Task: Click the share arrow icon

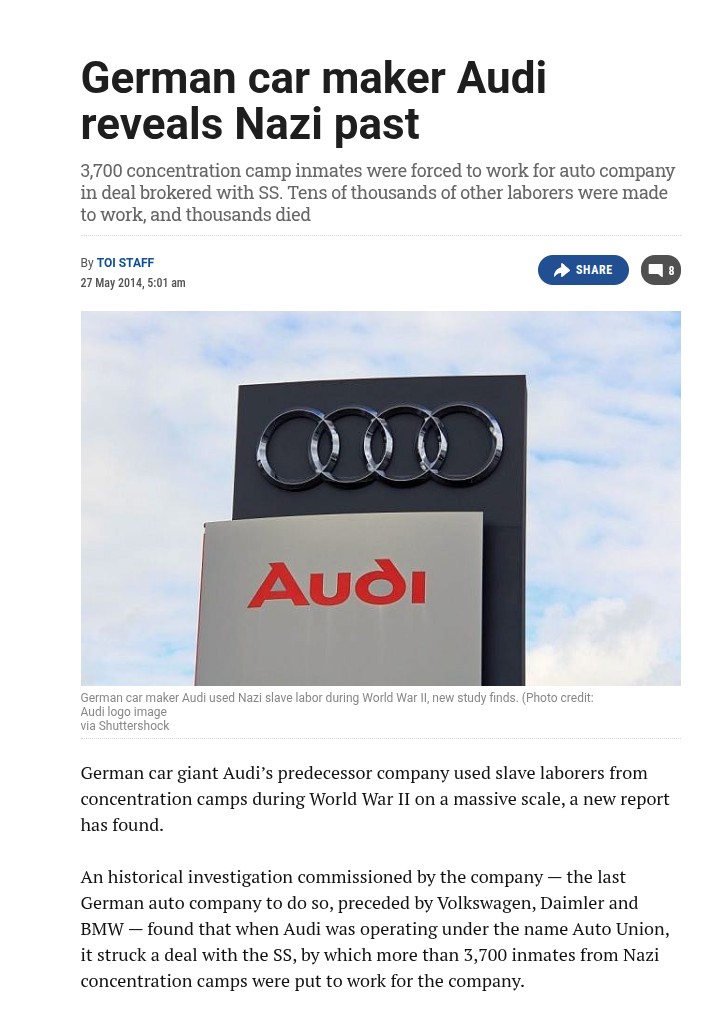Action: pos(562,270)
